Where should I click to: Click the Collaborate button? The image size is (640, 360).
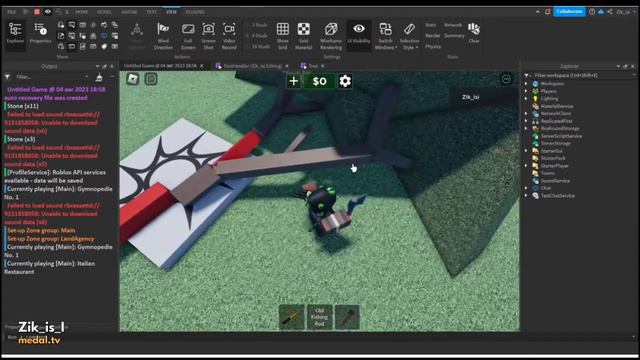(569, 11)
